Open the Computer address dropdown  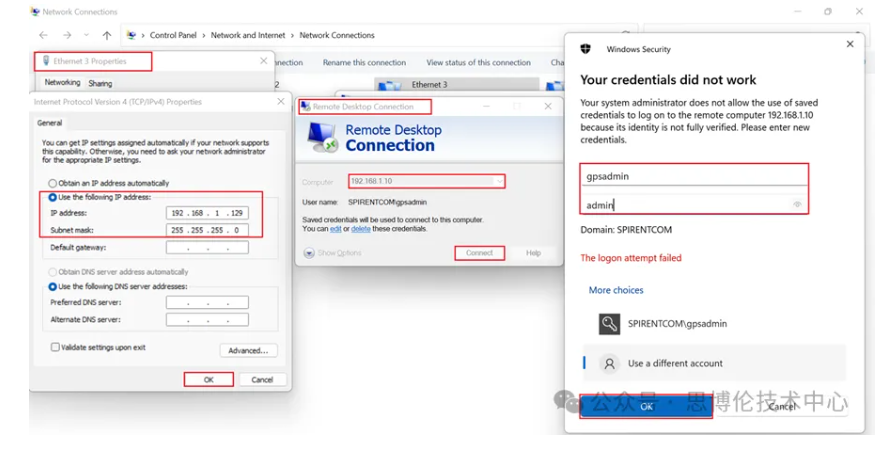498,181
